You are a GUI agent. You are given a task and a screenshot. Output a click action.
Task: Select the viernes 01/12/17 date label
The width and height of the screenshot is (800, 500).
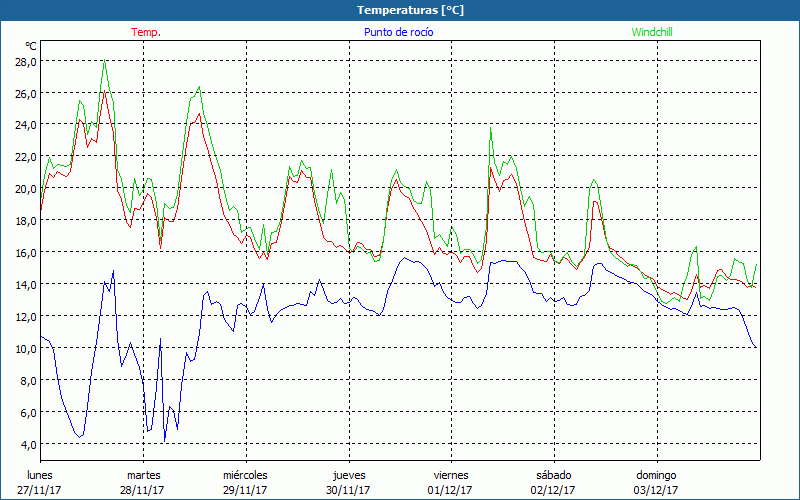(x=451, y=482)
